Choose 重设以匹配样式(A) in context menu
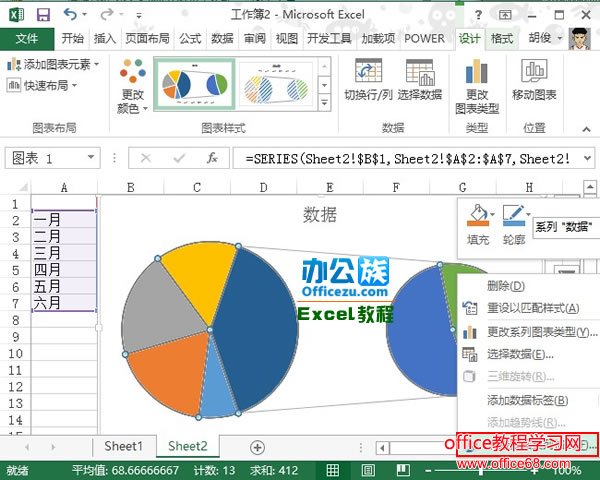This screenshot has width=600, height=480. tap(529, 308)
